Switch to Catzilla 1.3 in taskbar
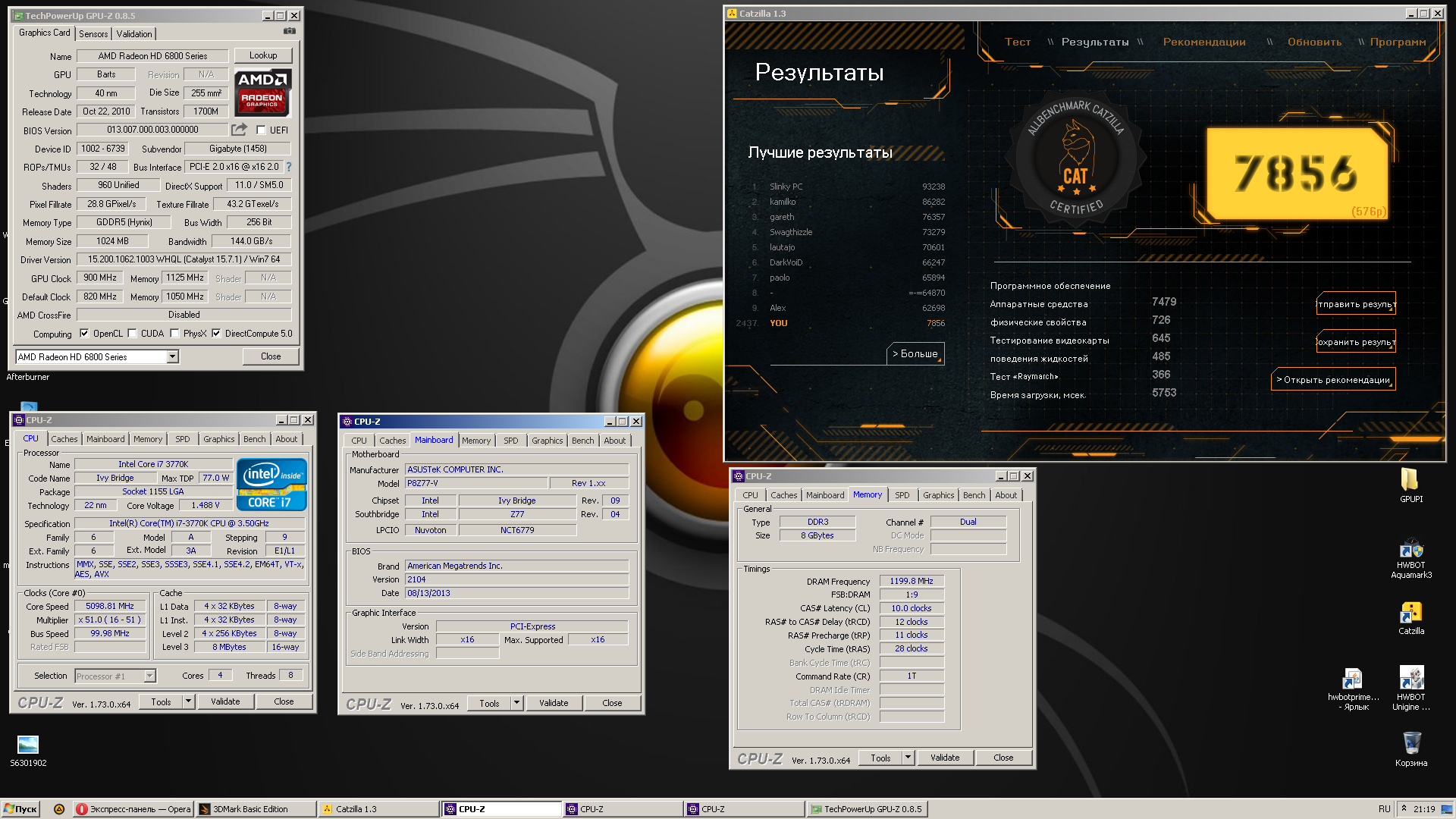1456x819 pixels. [378, 809]
